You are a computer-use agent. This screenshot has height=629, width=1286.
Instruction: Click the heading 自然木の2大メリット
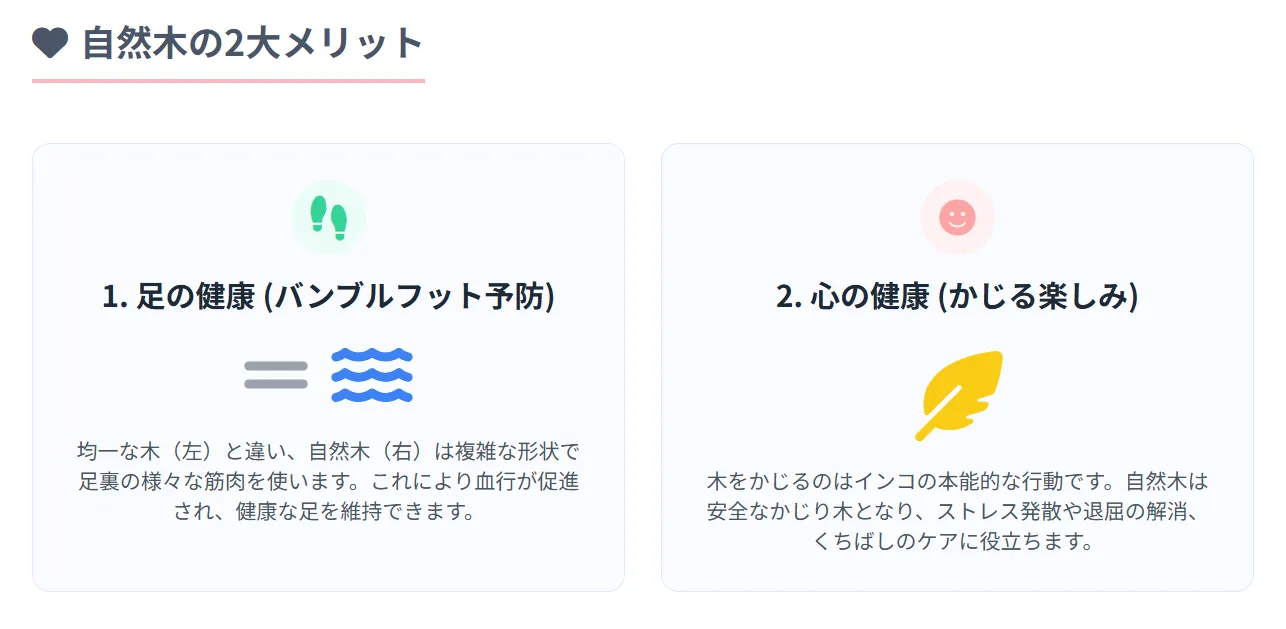coord(253,43)
